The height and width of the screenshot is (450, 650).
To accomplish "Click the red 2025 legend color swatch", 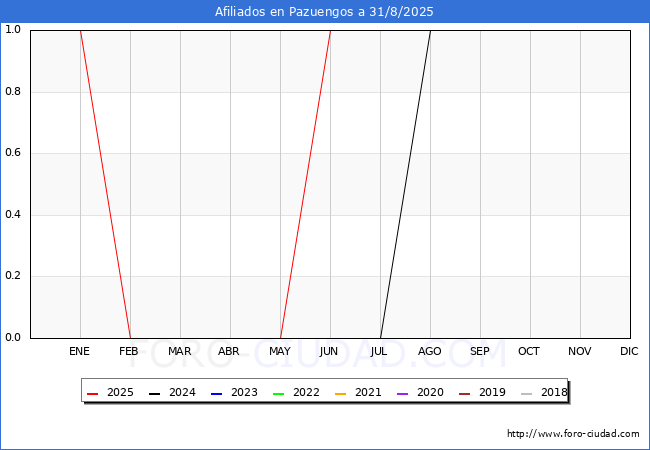I will [93, 393].
